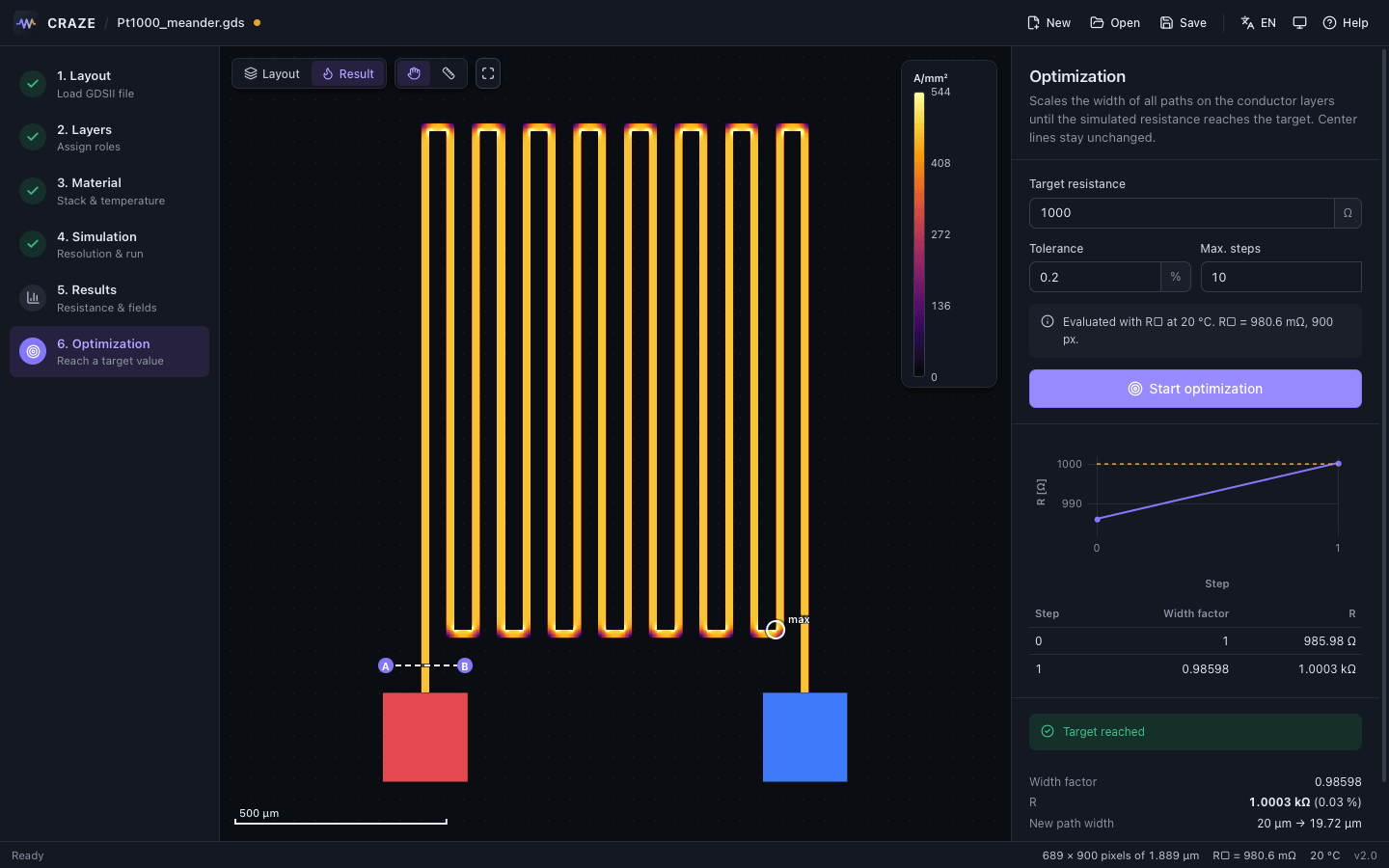Viewport: 1389px width, 868px height.
Task: Click the step 6 Optimization target icon
Action: click(x=33, y=351)
